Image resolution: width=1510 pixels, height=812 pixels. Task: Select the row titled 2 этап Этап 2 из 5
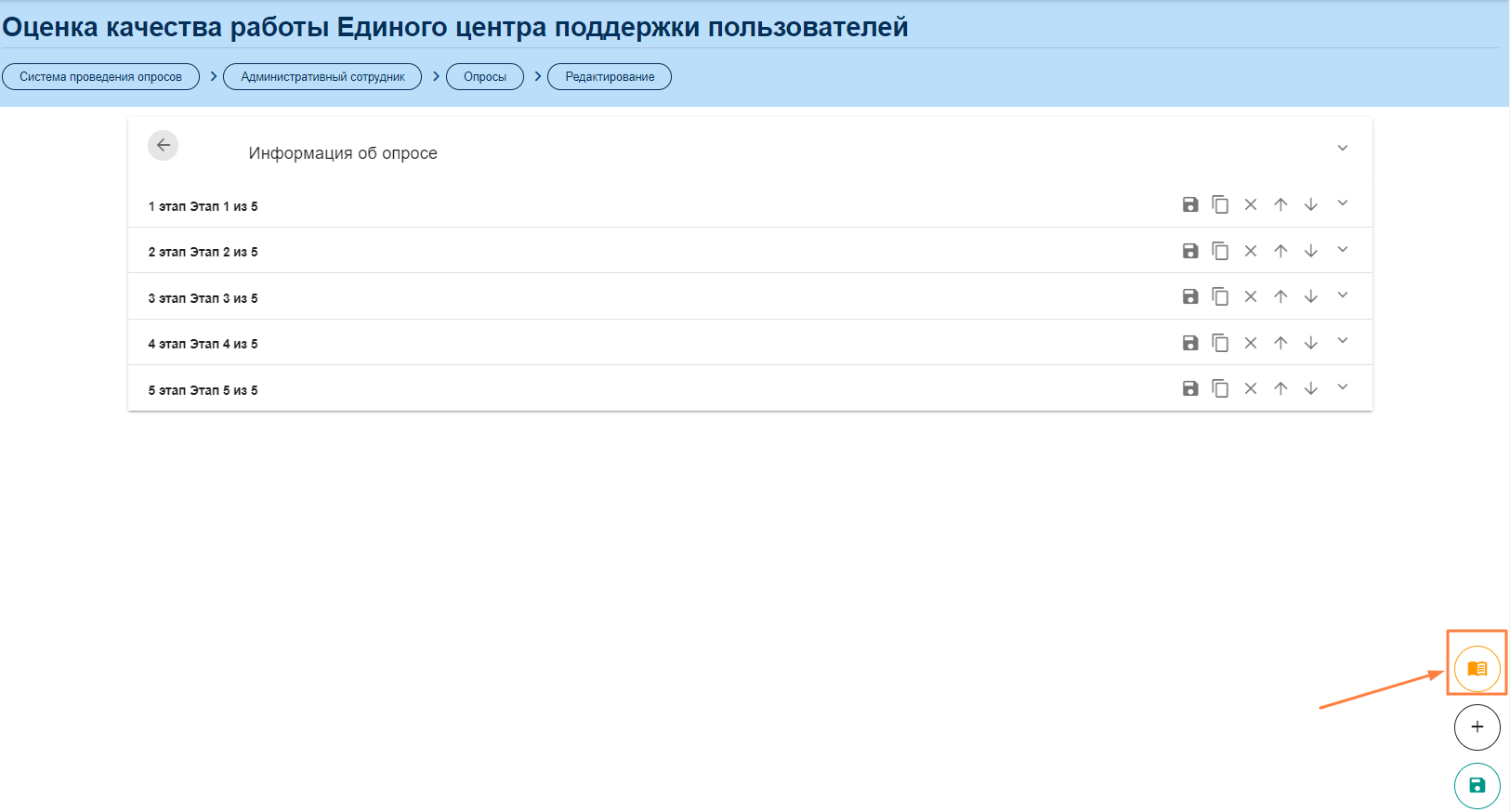click(203, 252)
